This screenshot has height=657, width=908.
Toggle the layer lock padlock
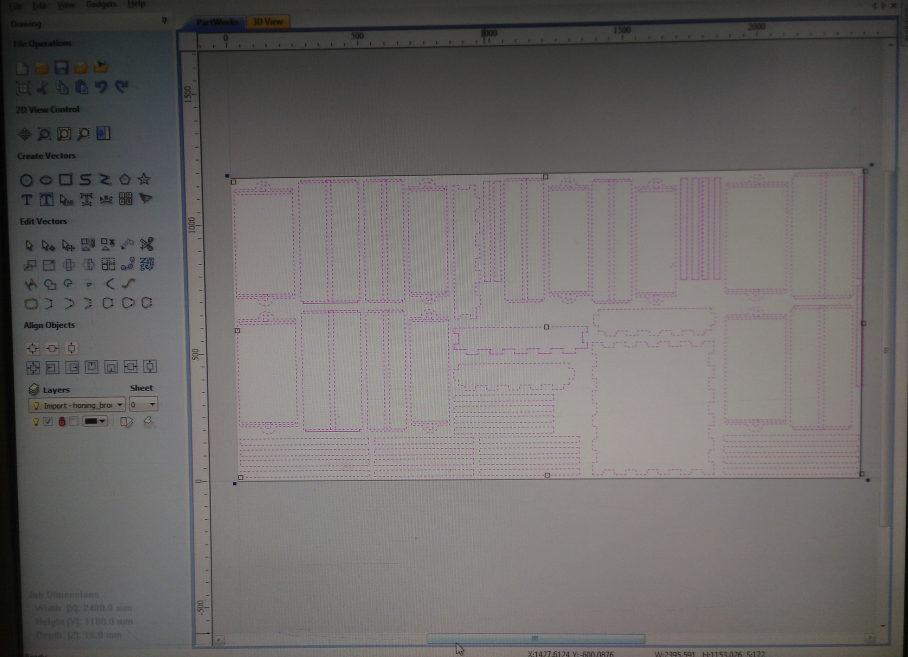[x=61, y=421]
